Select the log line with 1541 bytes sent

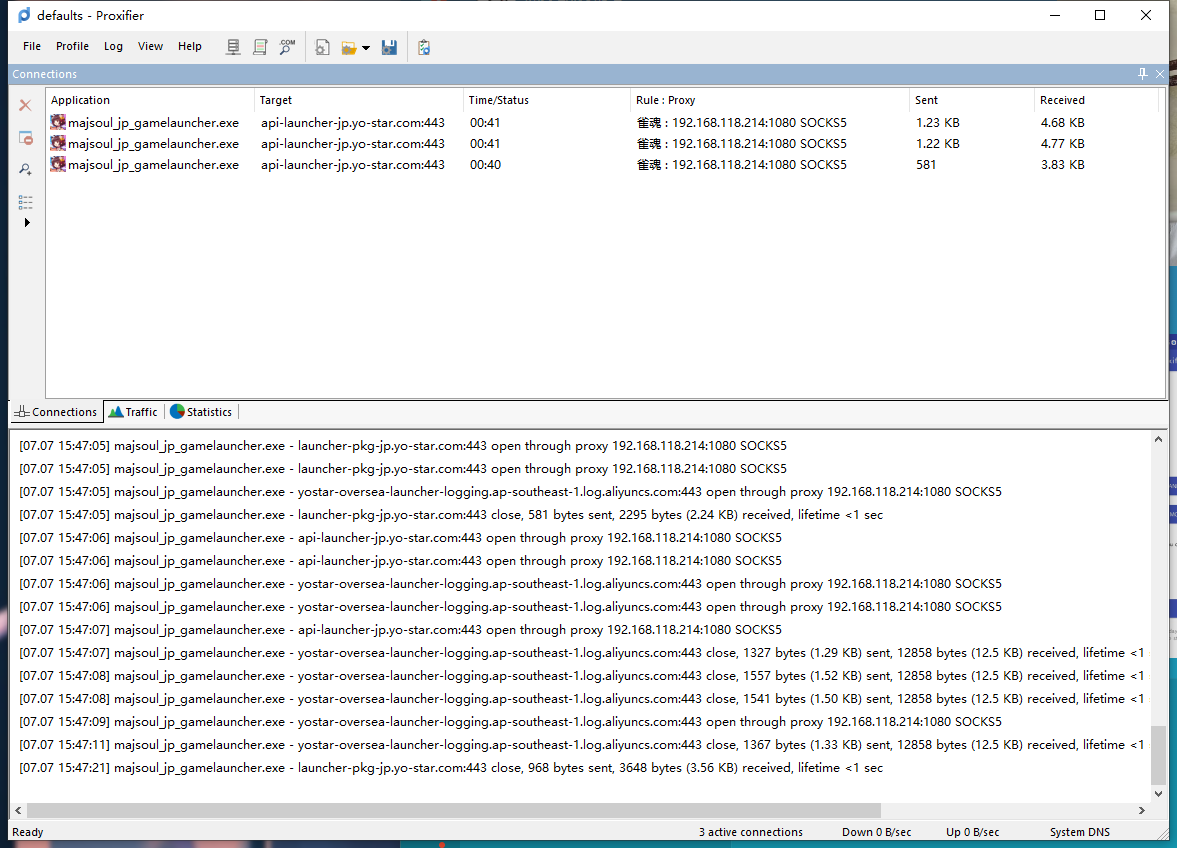[582, 699]
